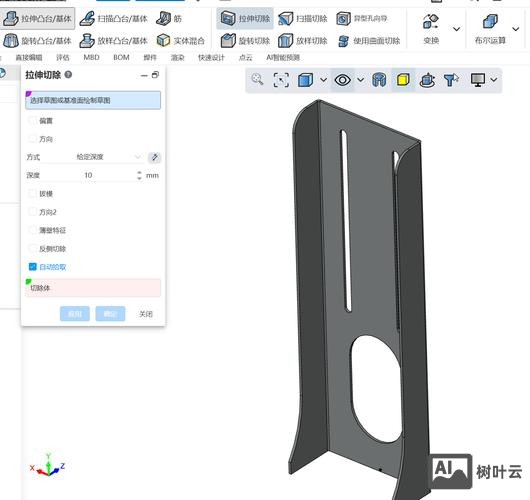Select the yellow cube display style icon
Viewport: 530px width, 500px height.
403,80
